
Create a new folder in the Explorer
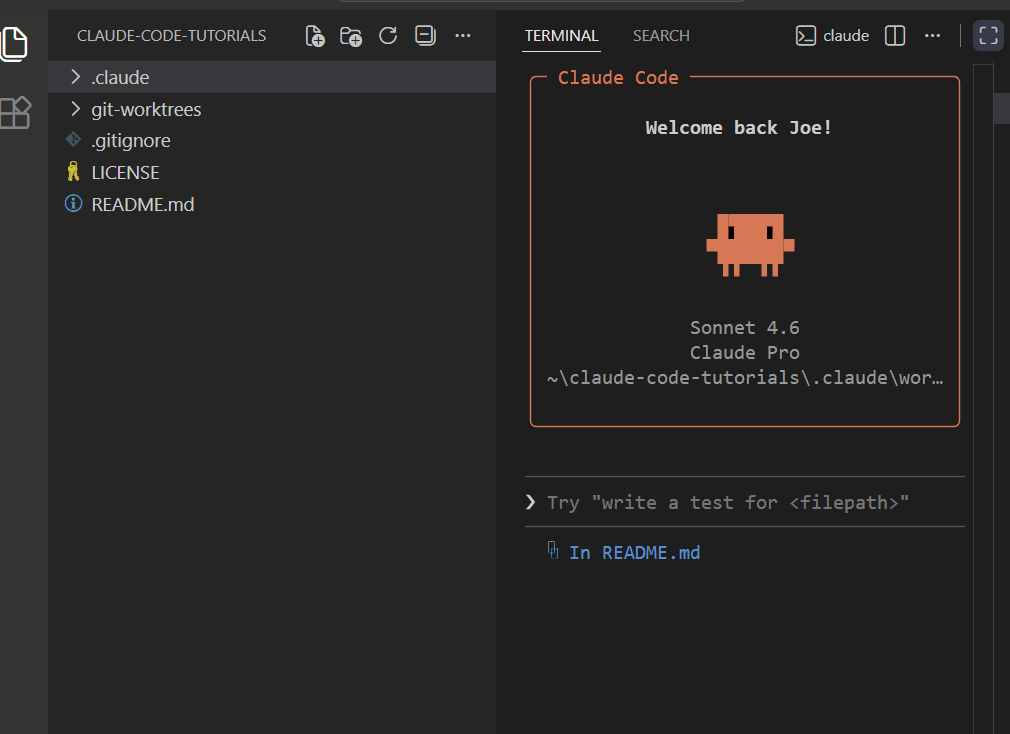[x=351, y=35]
